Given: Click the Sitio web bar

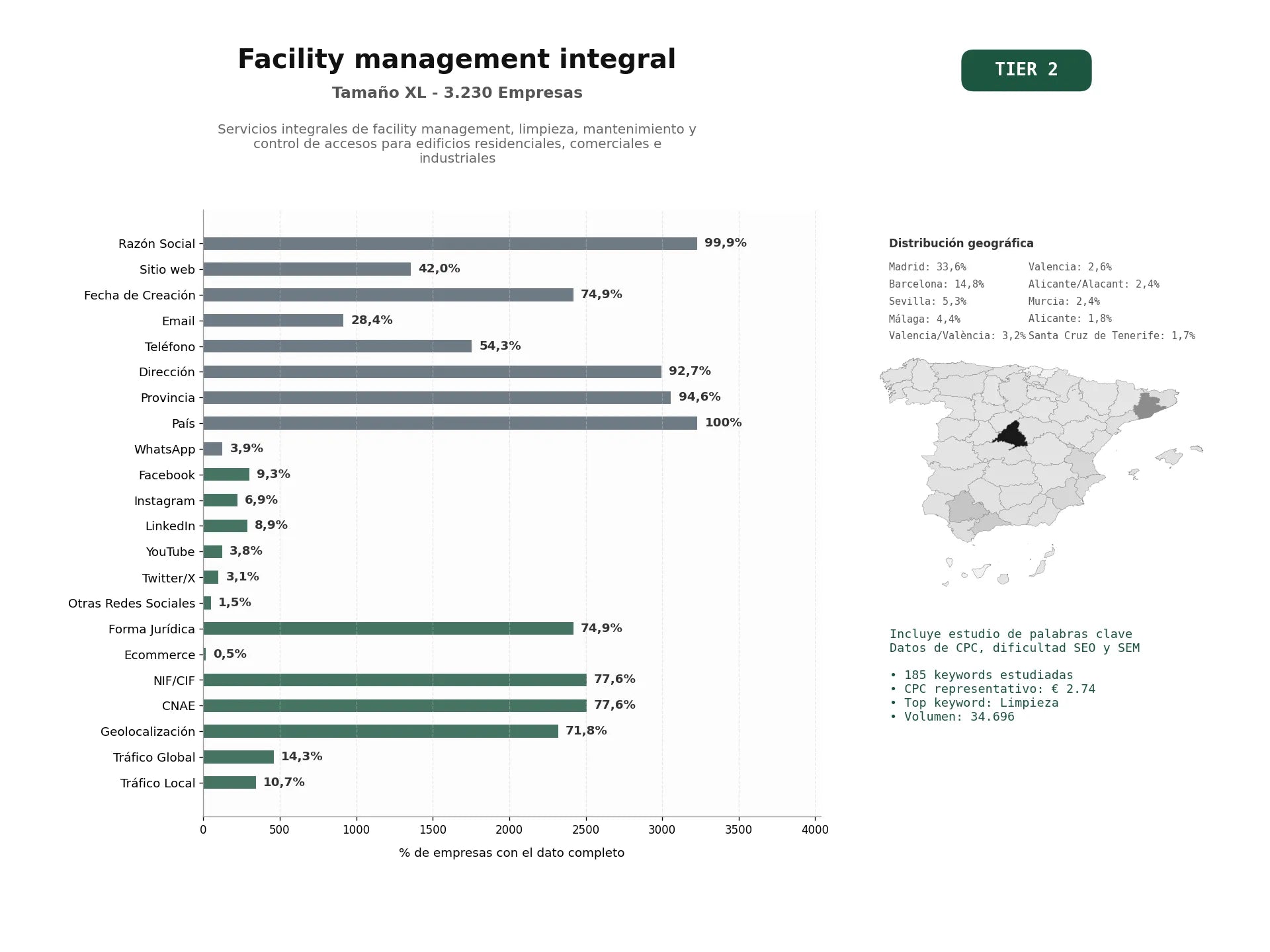Looking at the screenshot, I should click(307, 269).
